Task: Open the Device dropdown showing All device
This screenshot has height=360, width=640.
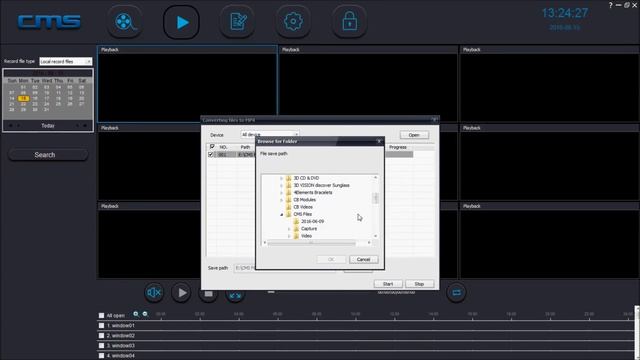Action: pyautogui.click(x=269, y=135)
